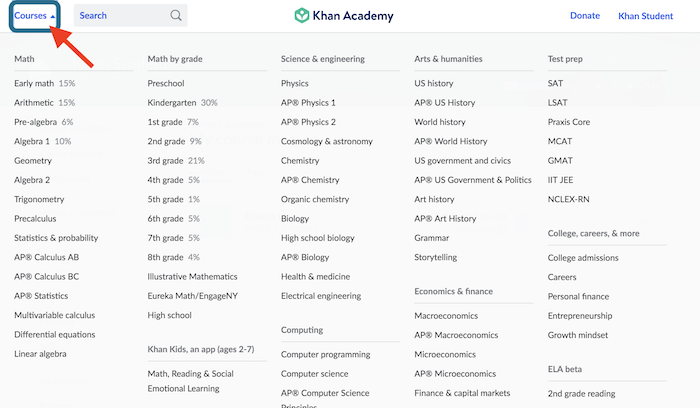The height and width of the screenshot is (408, 700).
Task: Type in the Search field
Action: 120,16
